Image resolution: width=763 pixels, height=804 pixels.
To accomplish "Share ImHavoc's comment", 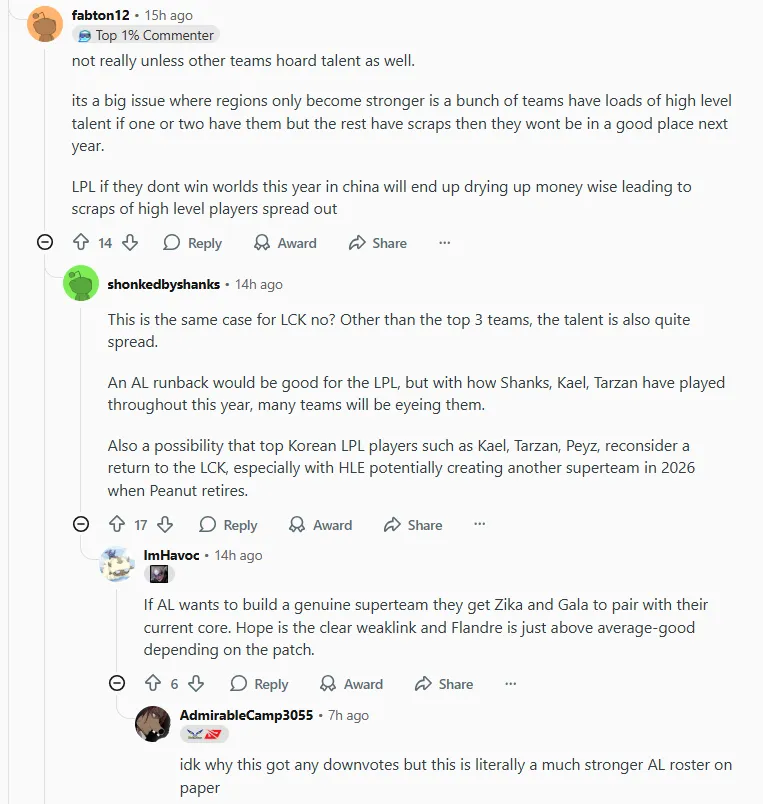I will tap(445, 684).
